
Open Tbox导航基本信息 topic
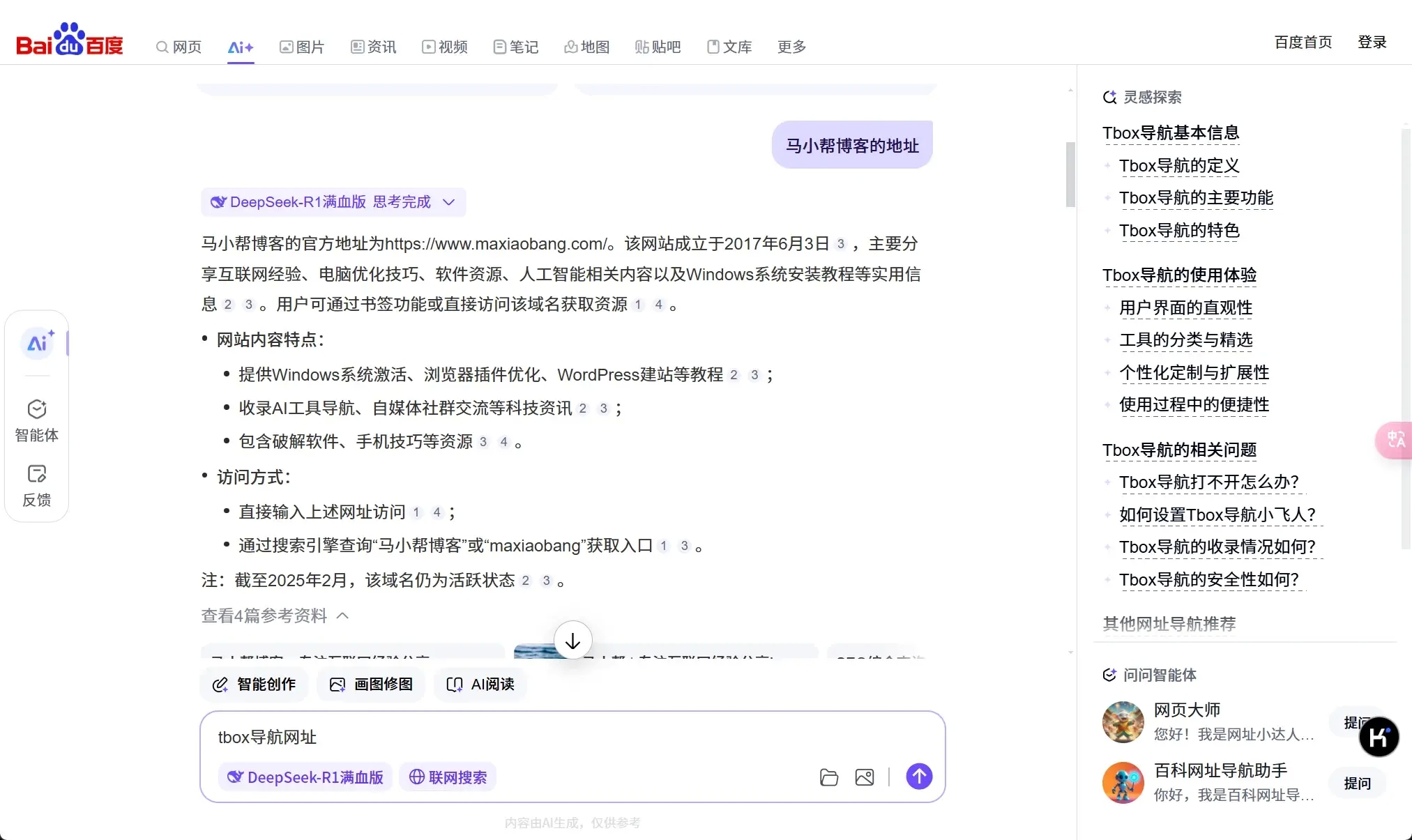[x=1171, y=133]
